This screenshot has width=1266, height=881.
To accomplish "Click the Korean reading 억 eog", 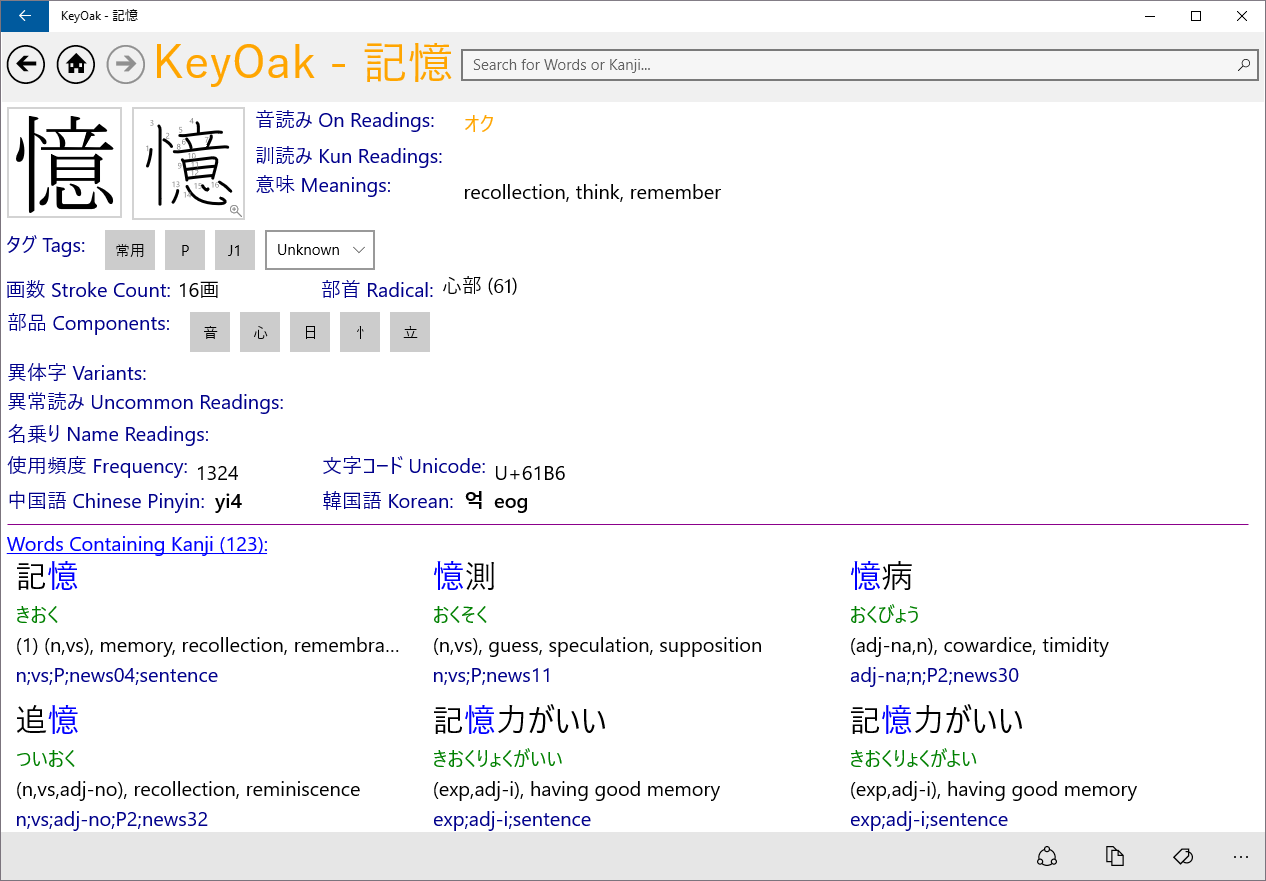I will (x=496, y=501).
